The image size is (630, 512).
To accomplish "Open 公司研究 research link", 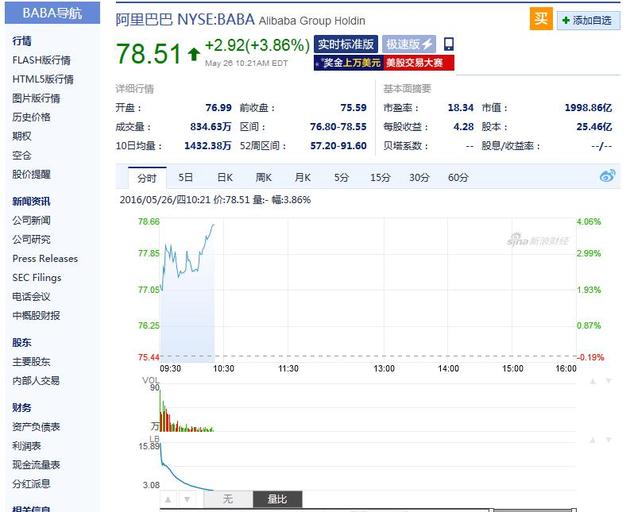I will 31,240.
